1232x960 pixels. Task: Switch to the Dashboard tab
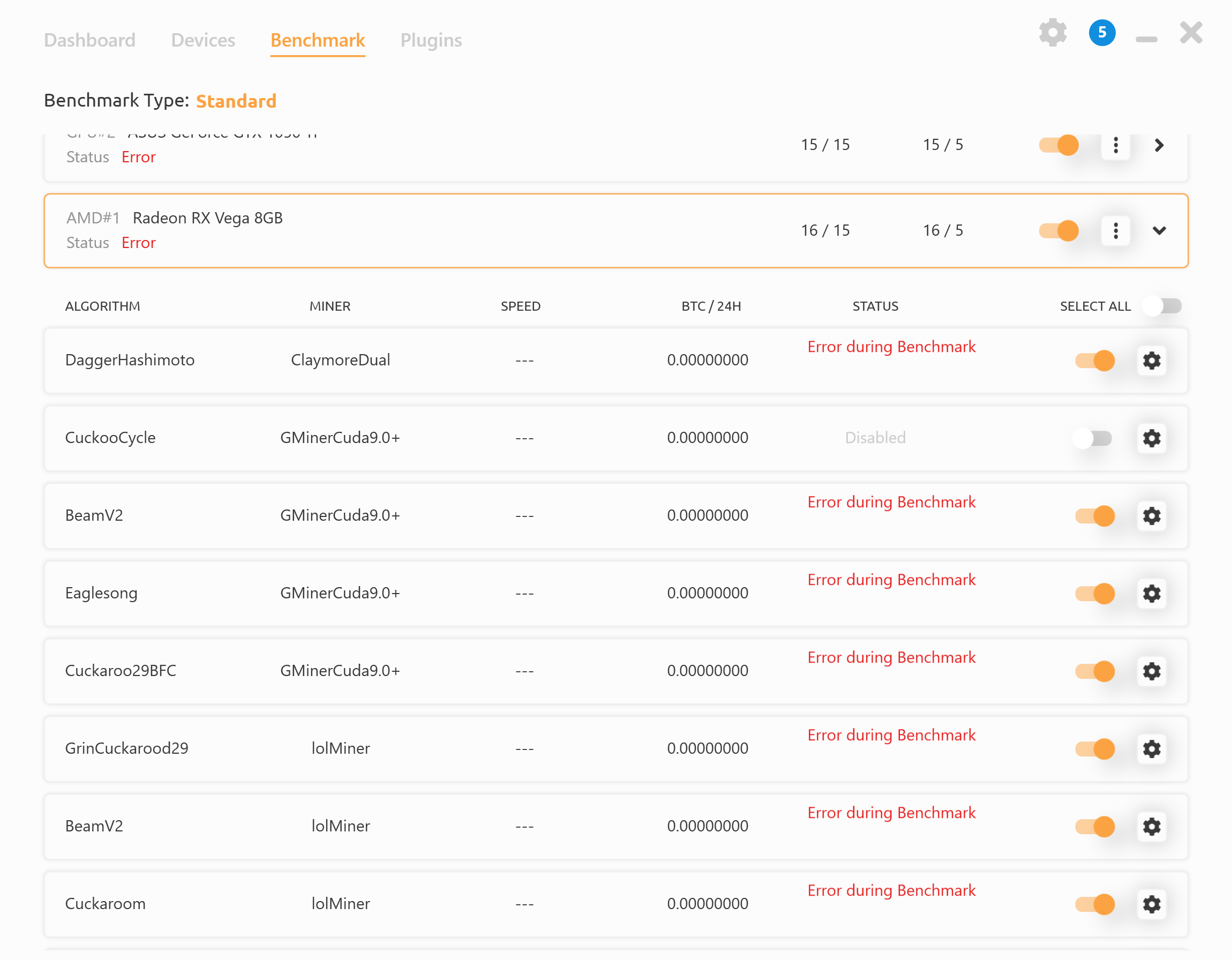pos(89,40)
